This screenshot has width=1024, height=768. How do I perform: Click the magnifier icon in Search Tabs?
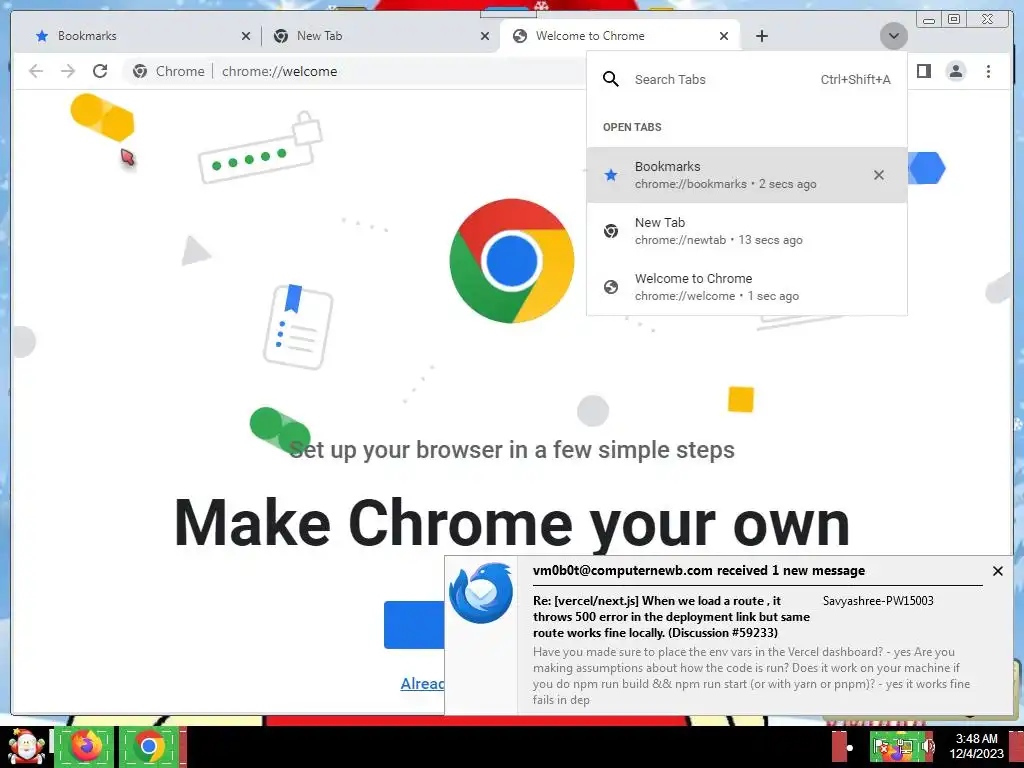pos(611,80)
